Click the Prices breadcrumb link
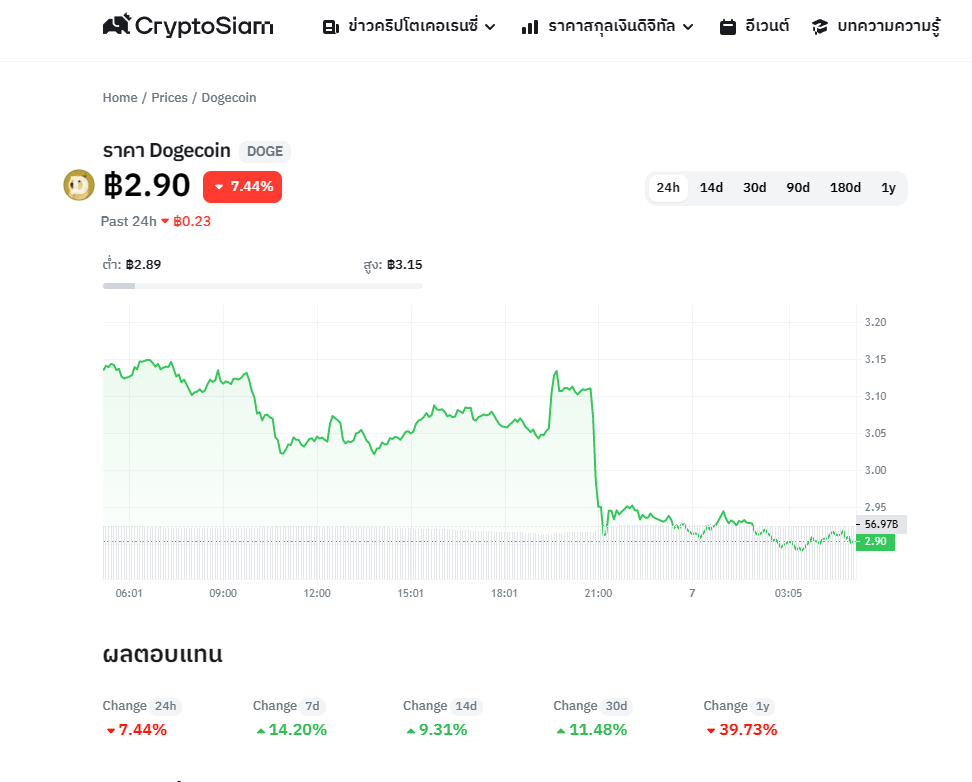This screenshot has height=782, width=972. (x=169, y=97)
